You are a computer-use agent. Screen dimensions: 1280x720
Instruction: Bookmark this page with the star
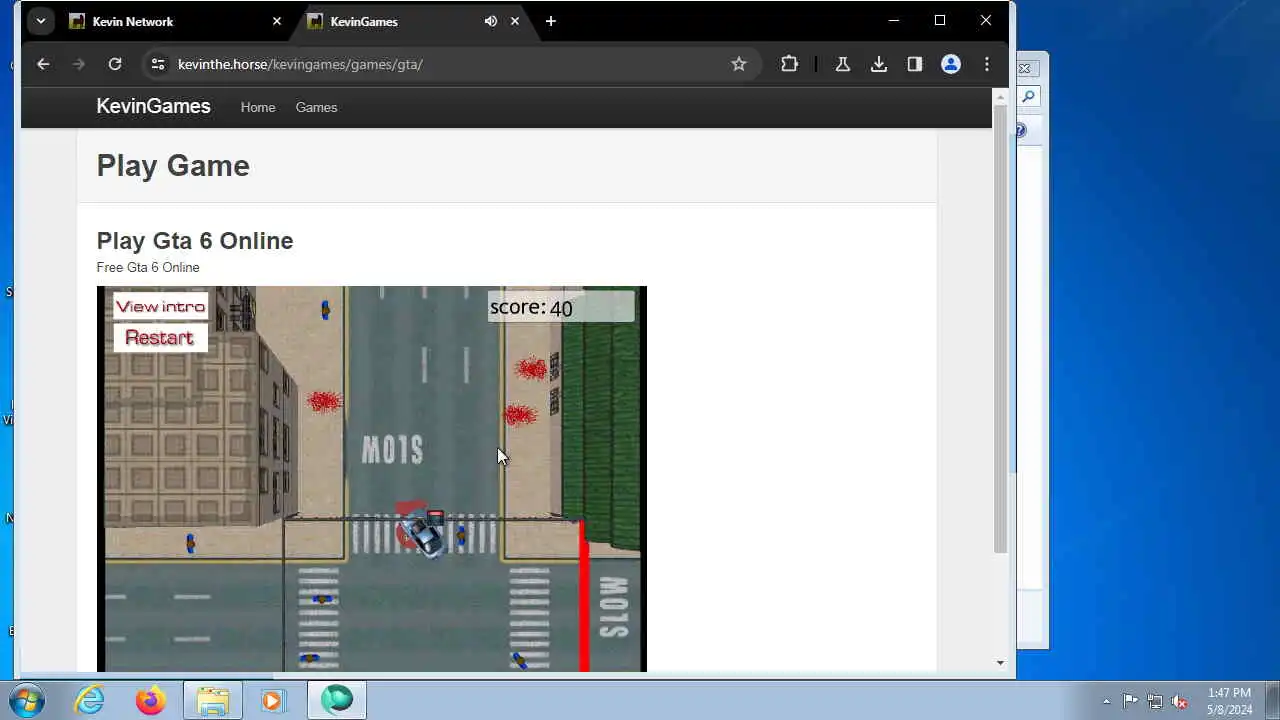[x=739, y=64]
